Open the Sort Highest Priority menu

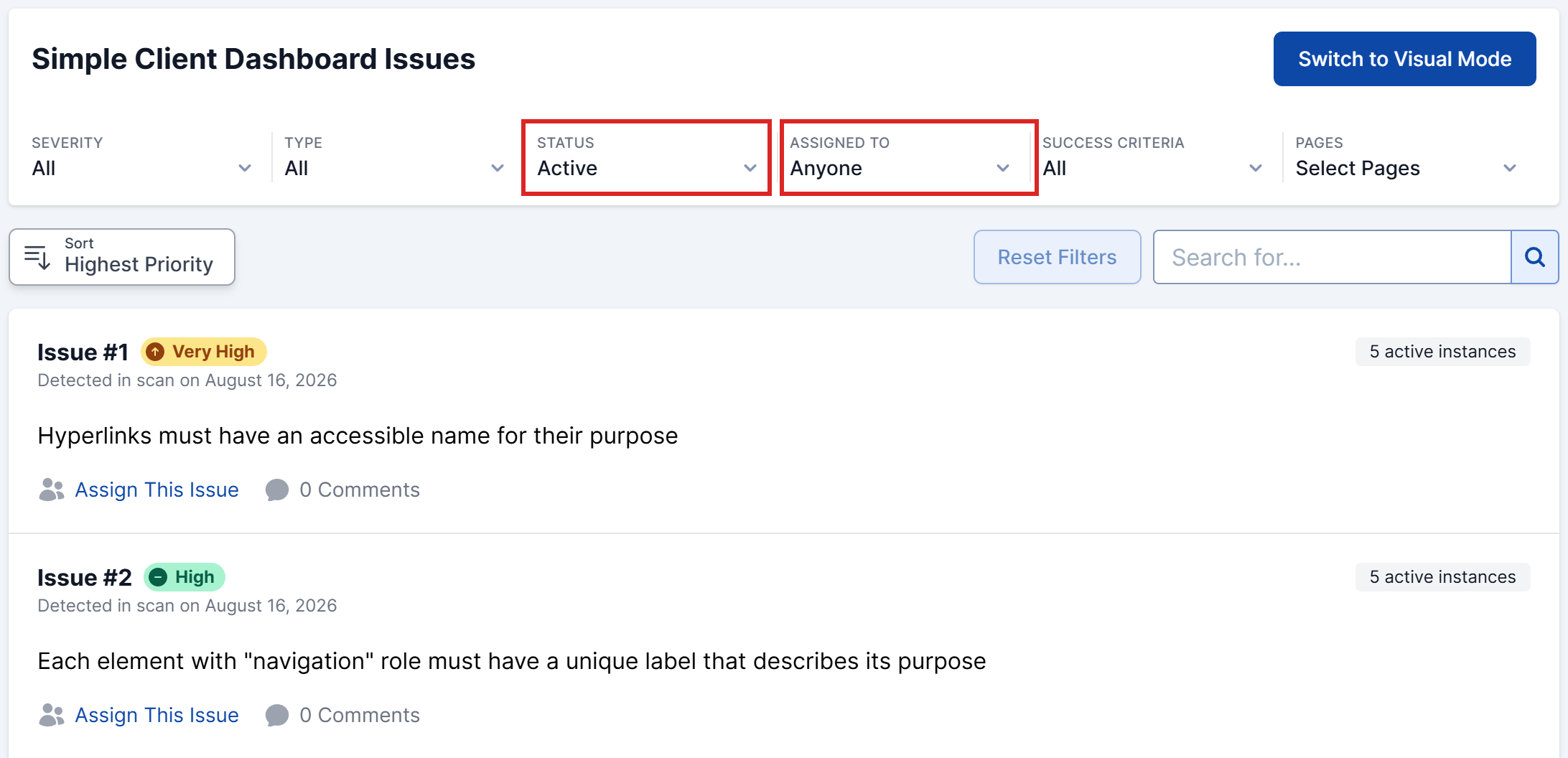pos(122,257)
